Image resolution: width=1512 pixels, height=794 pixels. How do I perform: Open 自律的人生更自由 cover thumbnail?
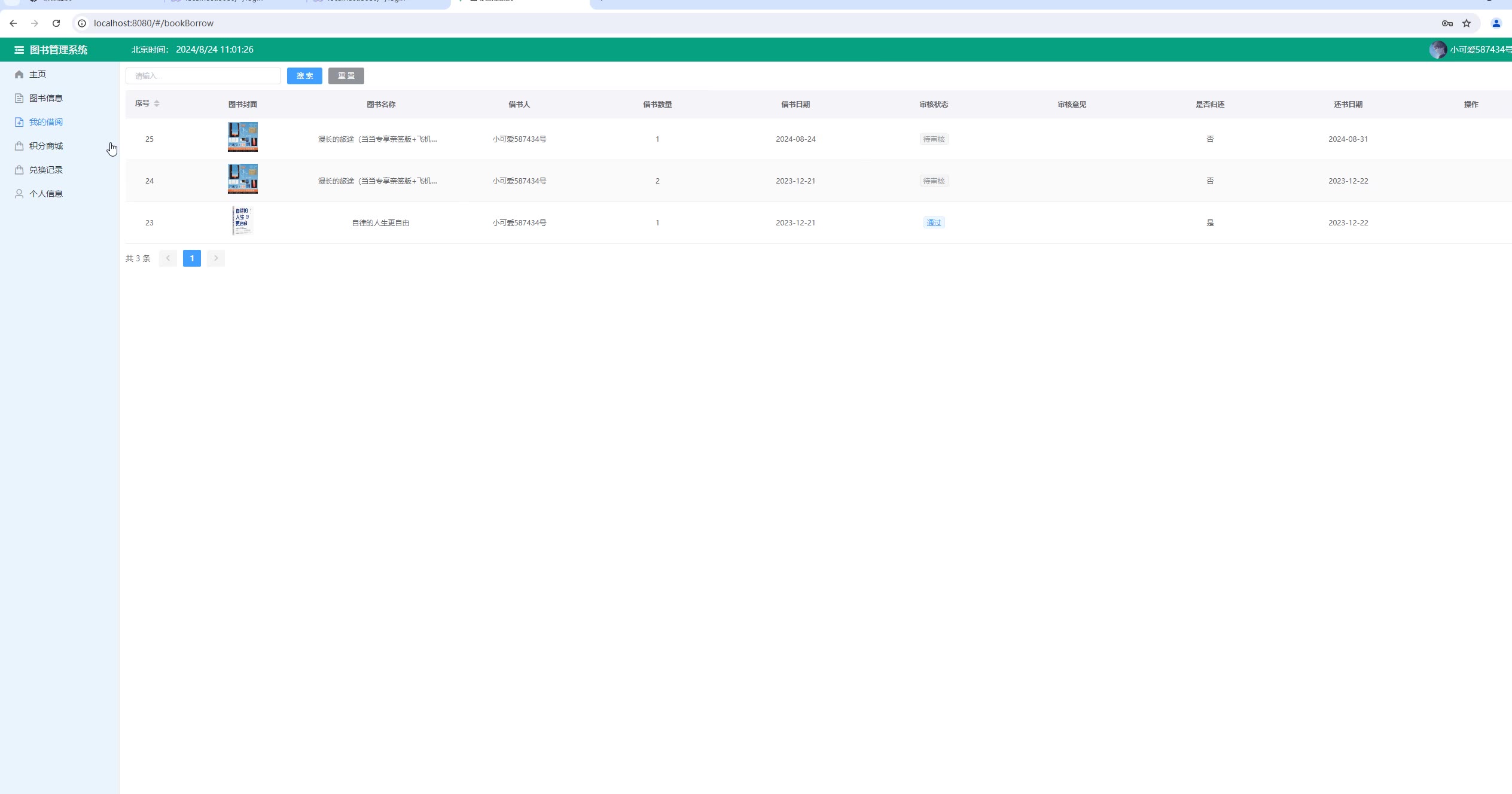[x=243, y=221]
